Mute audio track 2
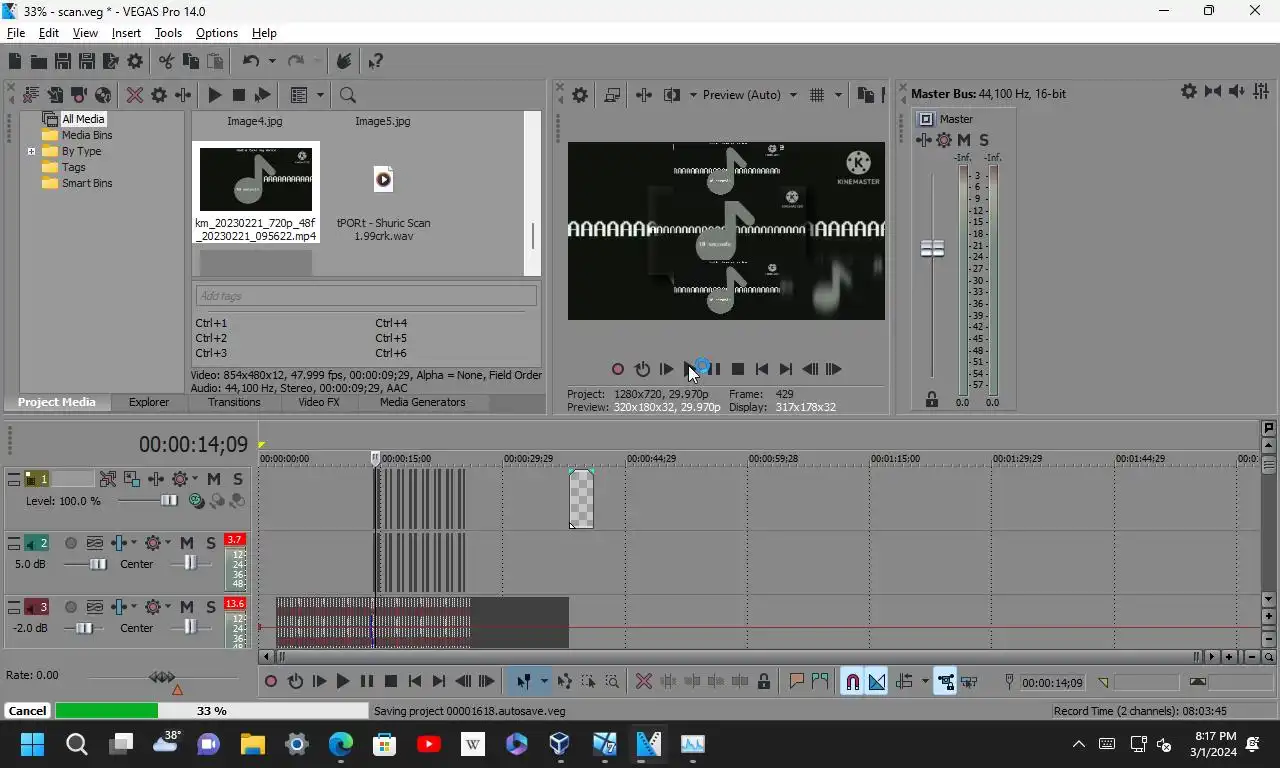The image size is (1280, 768). pos(187,543)
